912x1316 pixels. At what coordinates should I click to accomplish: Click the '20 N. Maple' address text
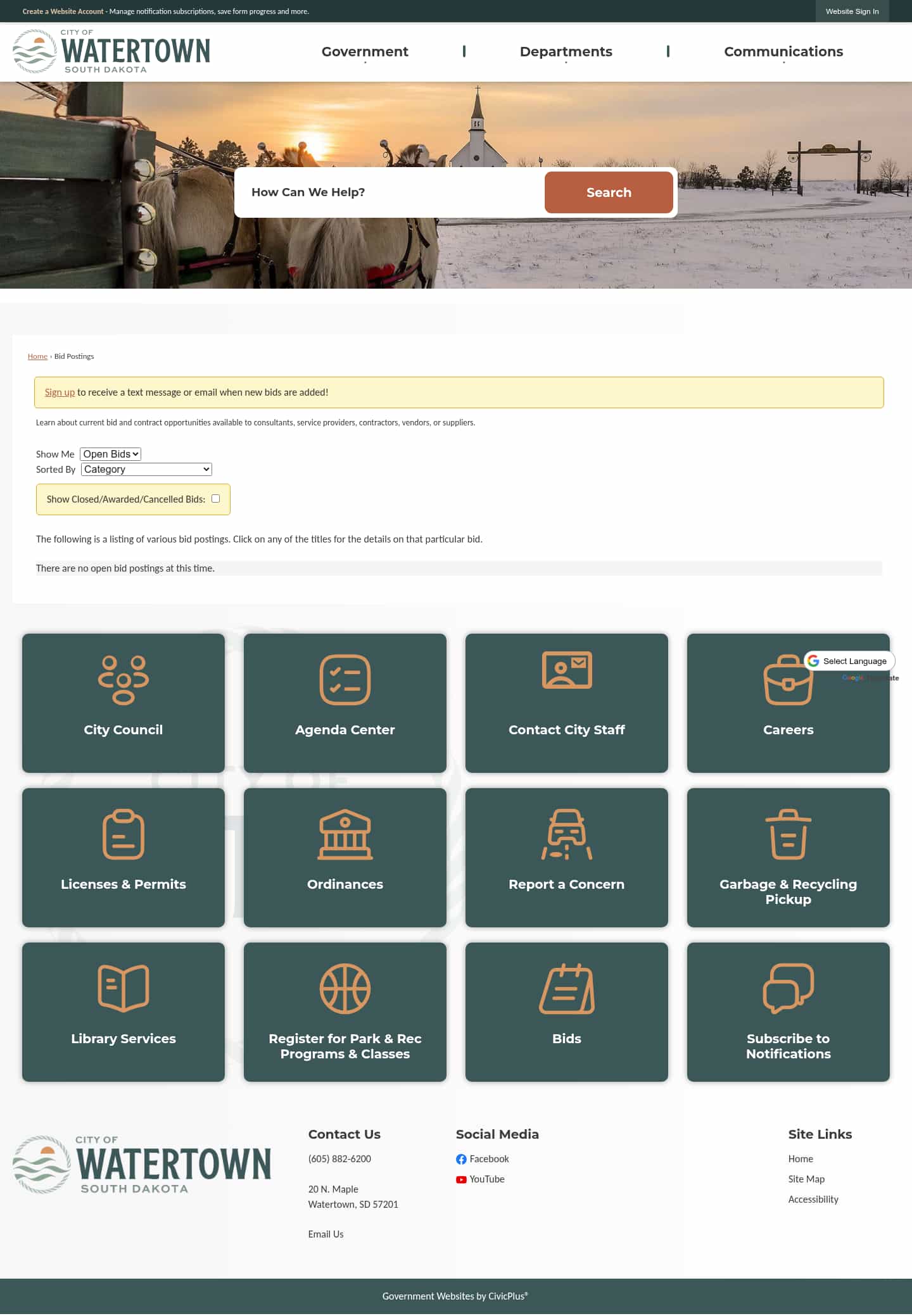pos(333,1189)
